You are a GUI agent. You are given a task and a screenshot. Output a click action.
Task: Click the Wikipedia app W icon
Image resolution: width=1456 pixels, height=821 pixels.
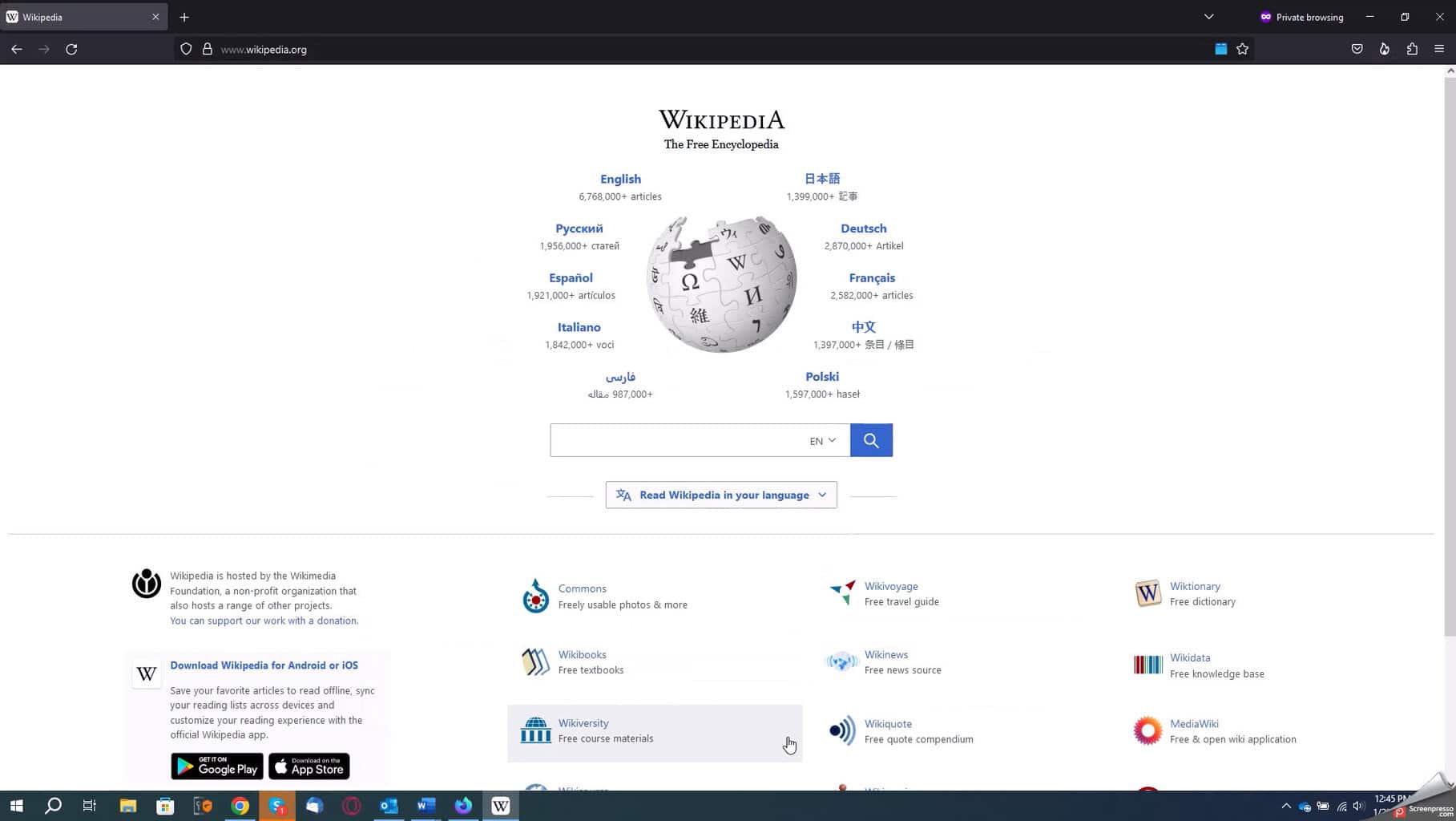(x=147, y=674)
